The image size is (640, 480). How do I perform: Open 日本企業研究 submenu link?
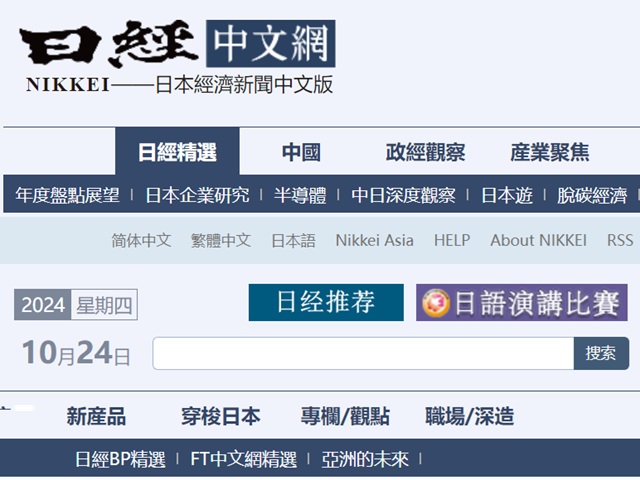pos(197,195)
